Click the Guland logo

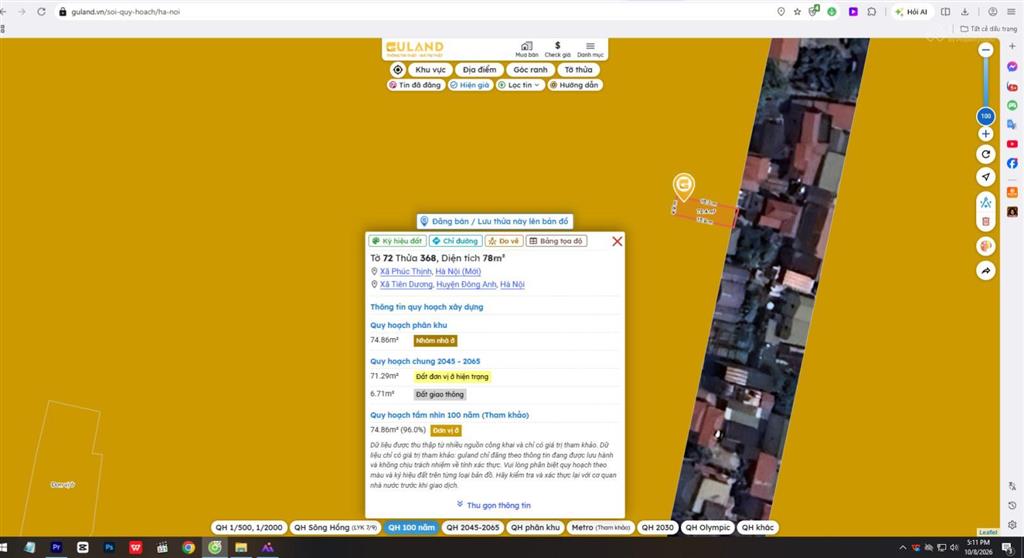point(415,48)
